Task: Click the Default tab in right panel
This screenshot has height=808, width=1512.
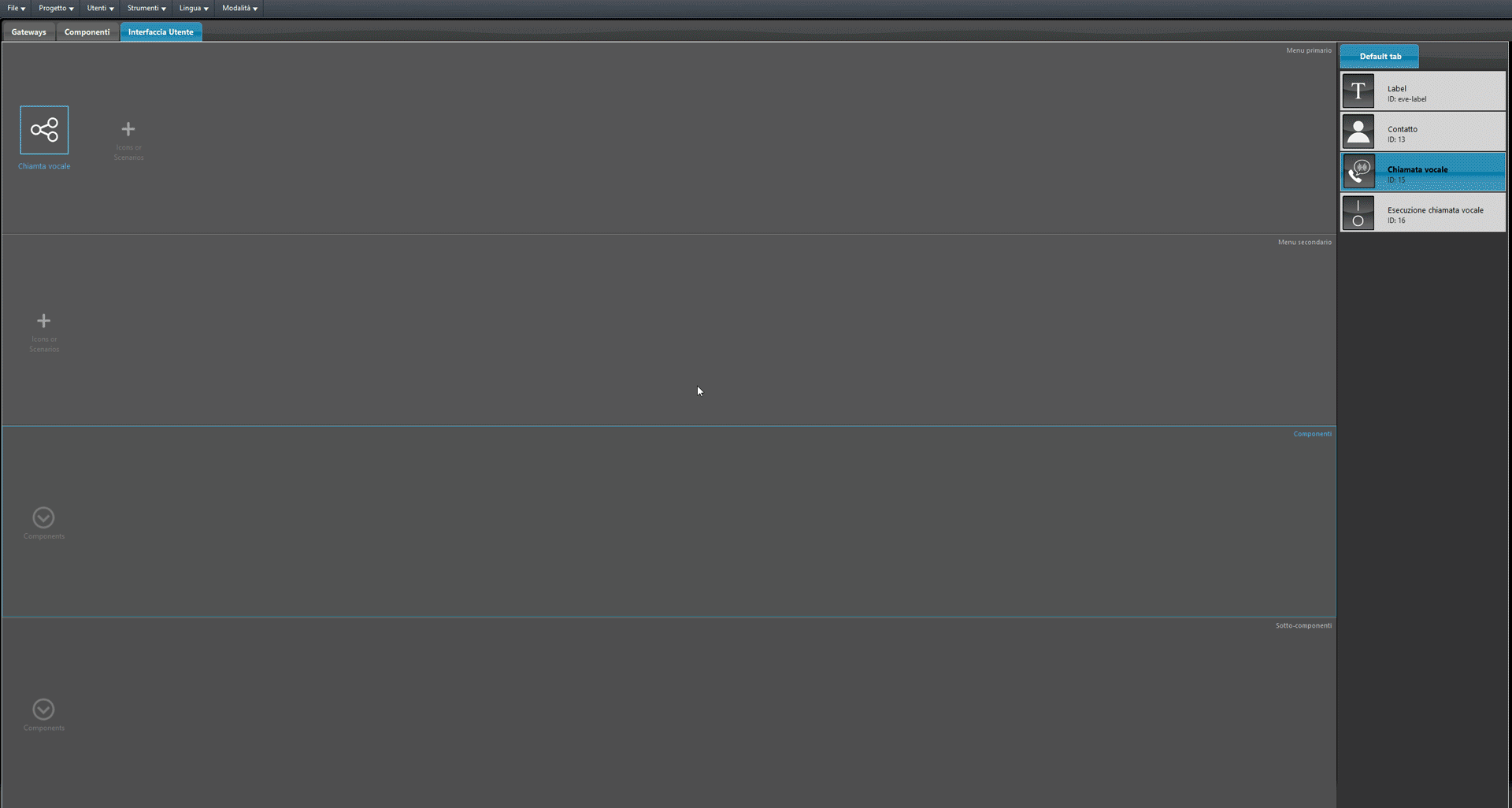Action: click(x=1380, y=56)
